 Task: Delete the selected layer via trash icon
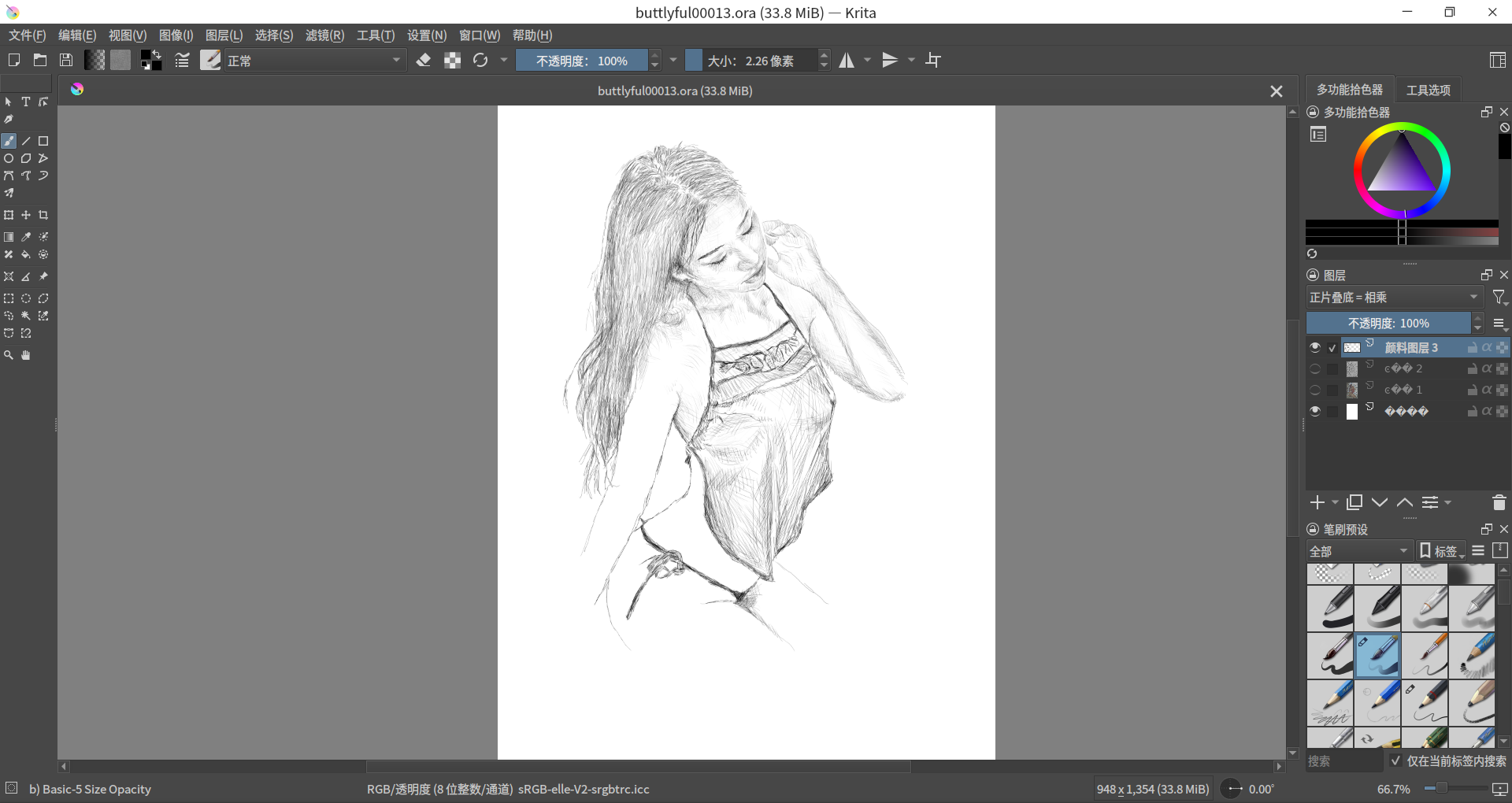(x=1499, y=502)
